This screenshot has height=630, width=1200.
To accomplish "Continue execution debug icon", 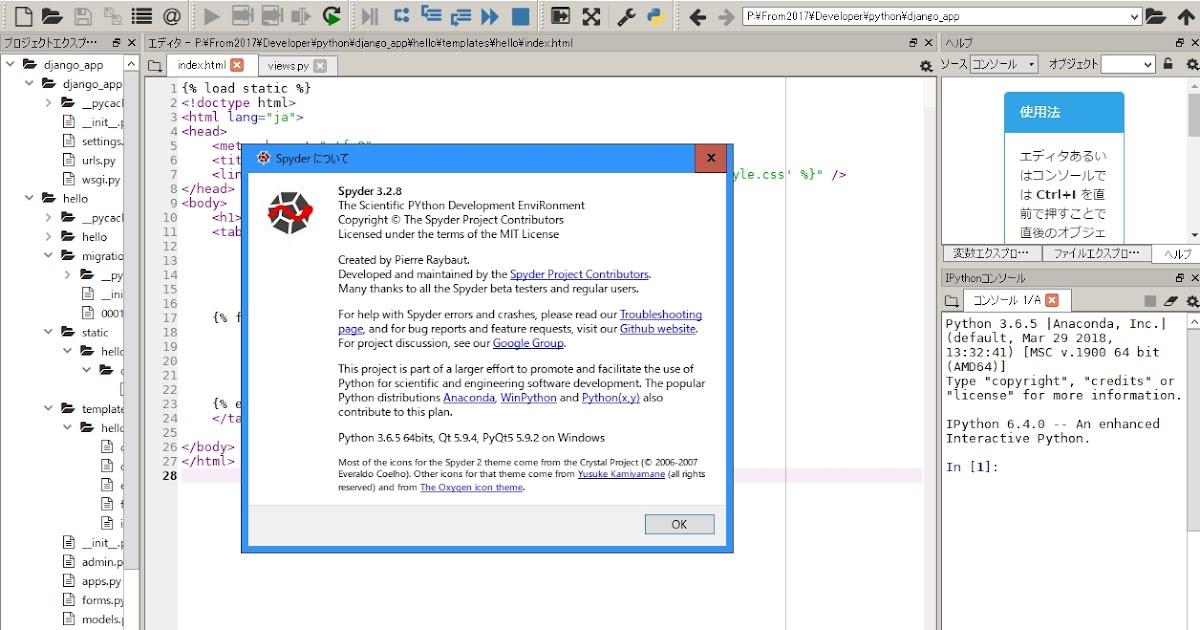I will [x=490, y=16].
